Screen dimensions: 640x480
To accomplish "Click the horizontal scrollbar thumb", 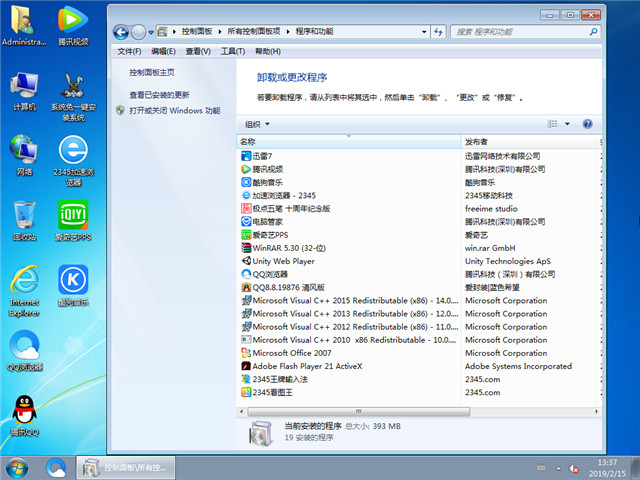I will tap(358, 411).
